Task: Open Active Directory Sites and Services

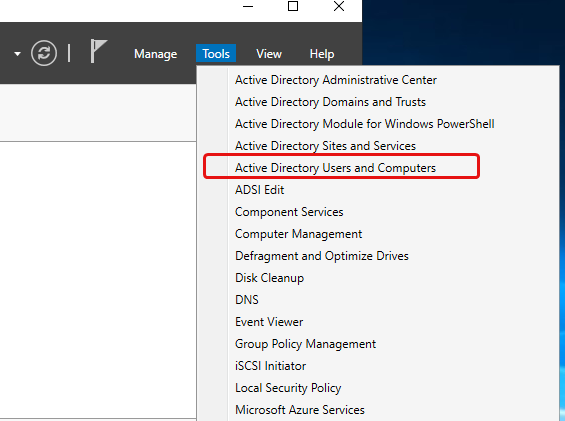Action: [x=325, y=146]
